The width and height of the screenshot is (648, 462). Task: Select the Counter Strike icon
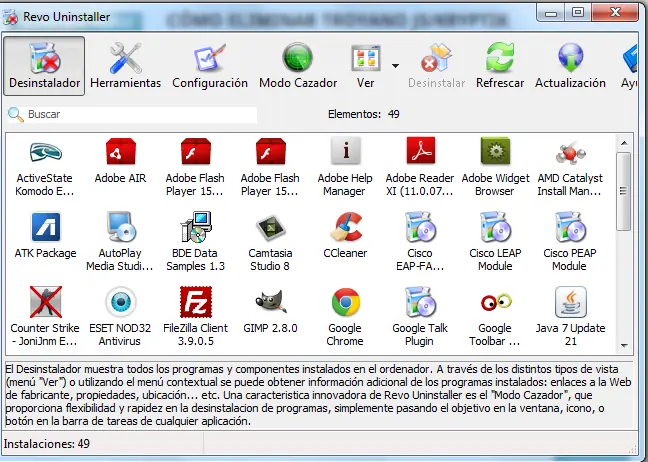(x=45, y=302)
